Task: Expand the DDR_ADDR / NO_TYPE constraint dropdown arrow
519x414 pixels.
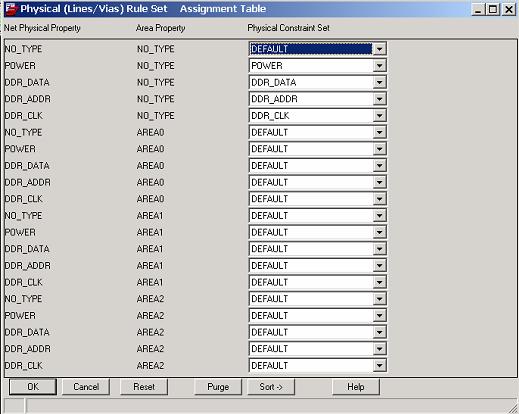Action: coord(379,99)
